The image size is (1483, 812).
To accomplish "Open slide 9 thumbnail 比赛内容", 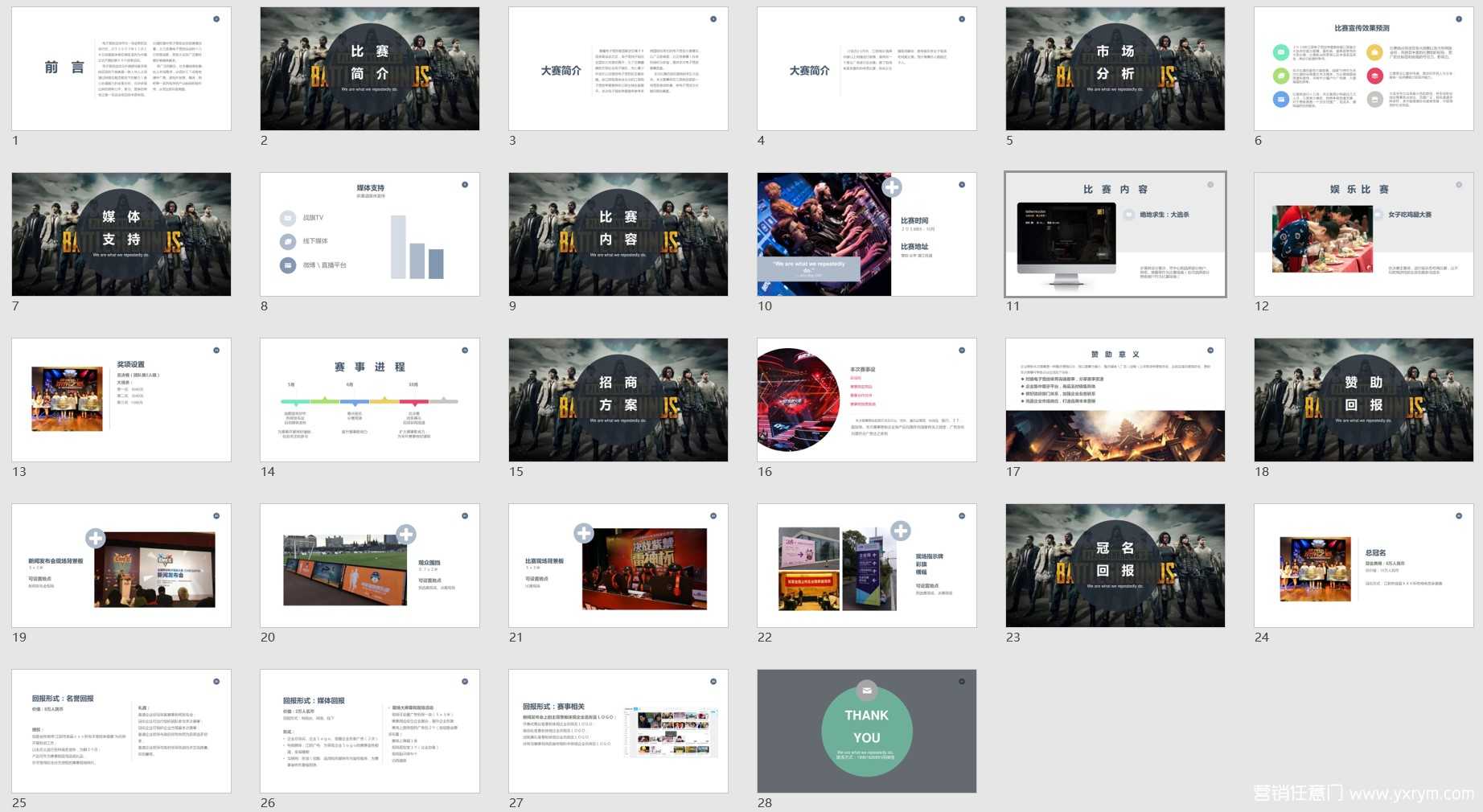I will coord(618,234).
